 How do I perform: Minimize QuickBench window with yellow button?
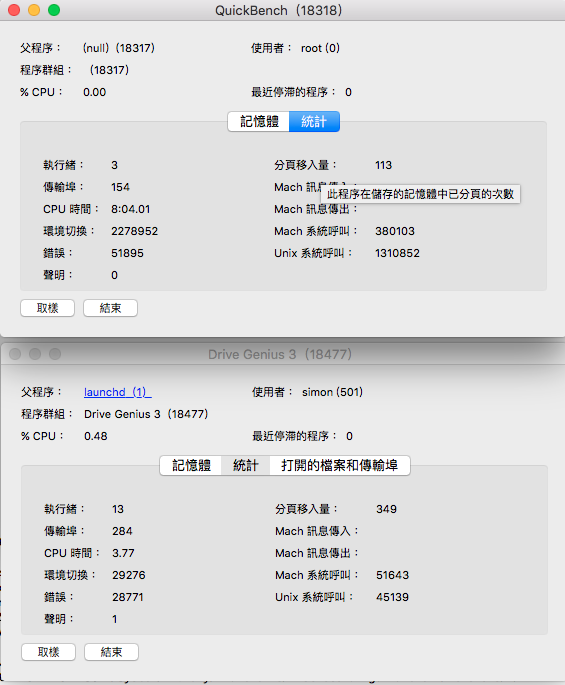click(x=34, y=10)
